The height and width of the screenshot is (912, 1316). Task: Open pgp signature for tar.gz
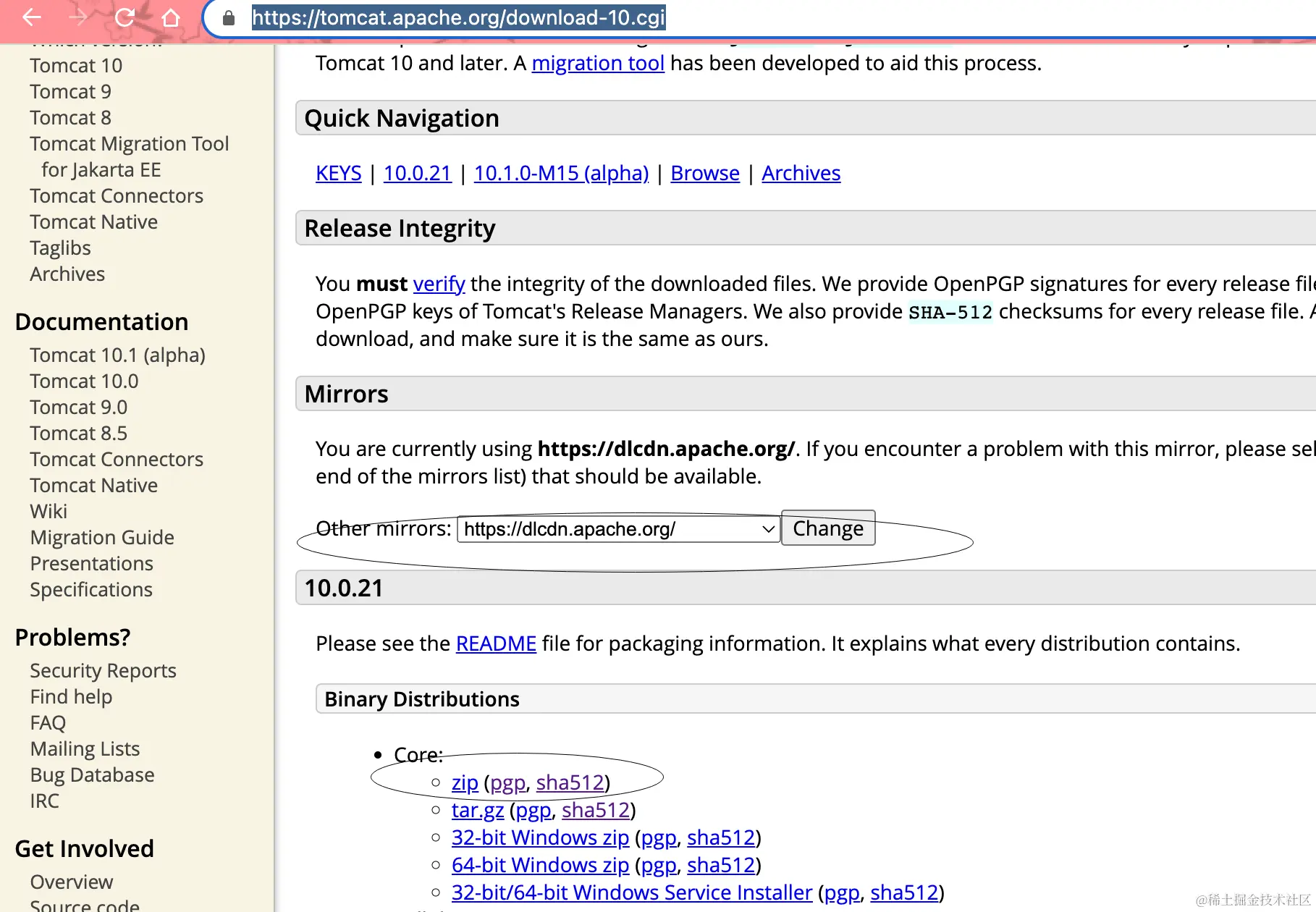tap(533, 811)
